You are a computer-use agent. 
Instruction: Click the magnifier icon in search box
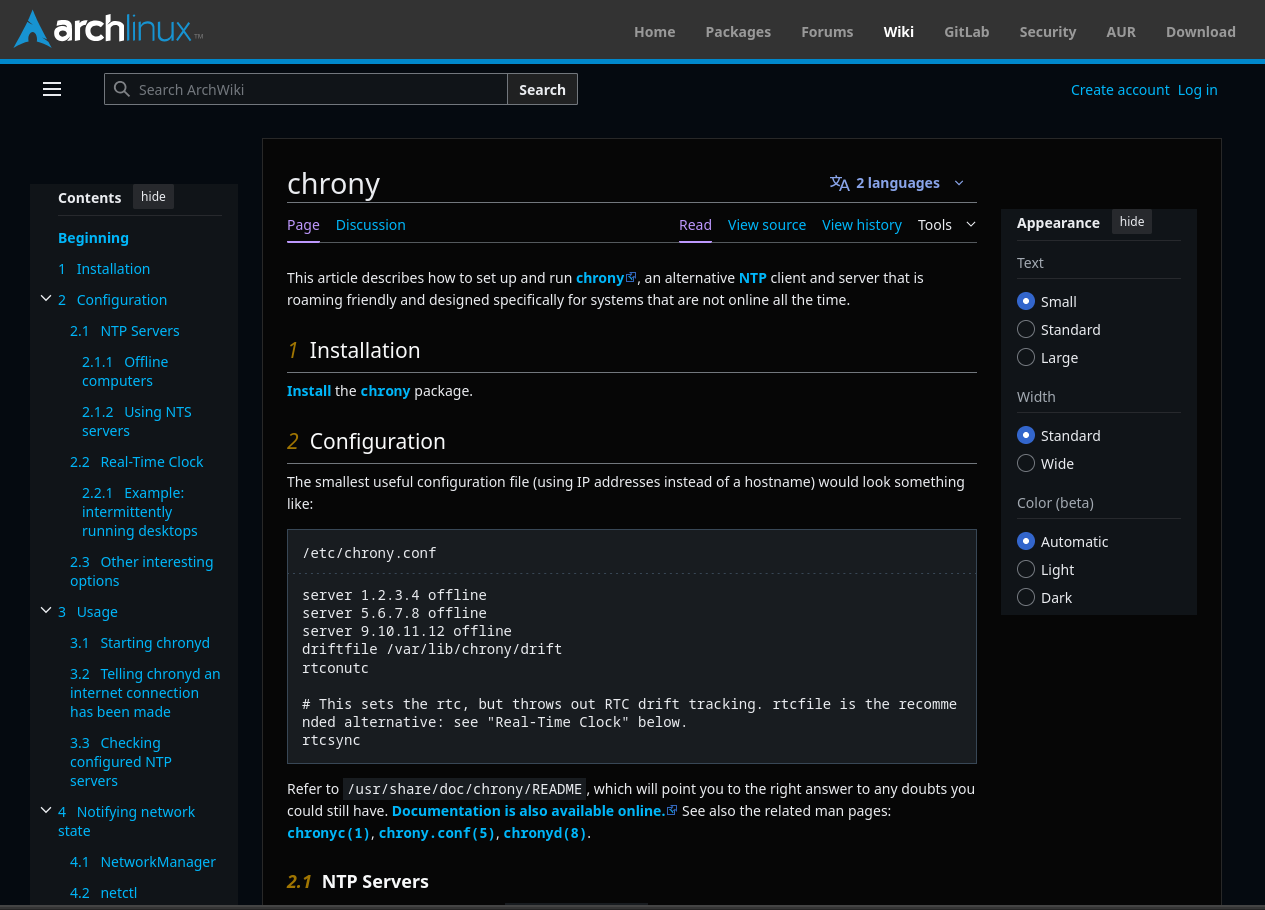click(122, 90)
